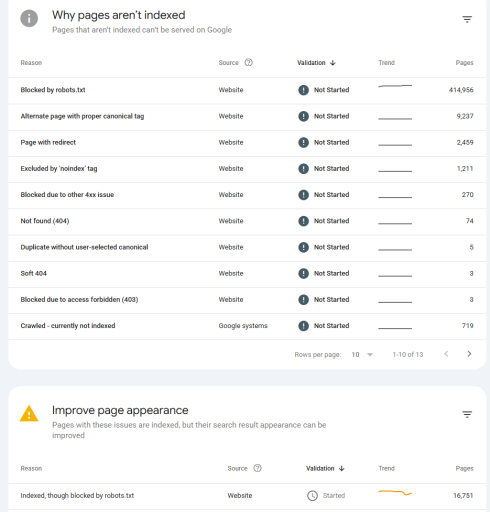The height and width of the screenshot is (512, 490).
Task: Click the Pages column header in first table
Action: pyautogui.click(x=464, y=63)
